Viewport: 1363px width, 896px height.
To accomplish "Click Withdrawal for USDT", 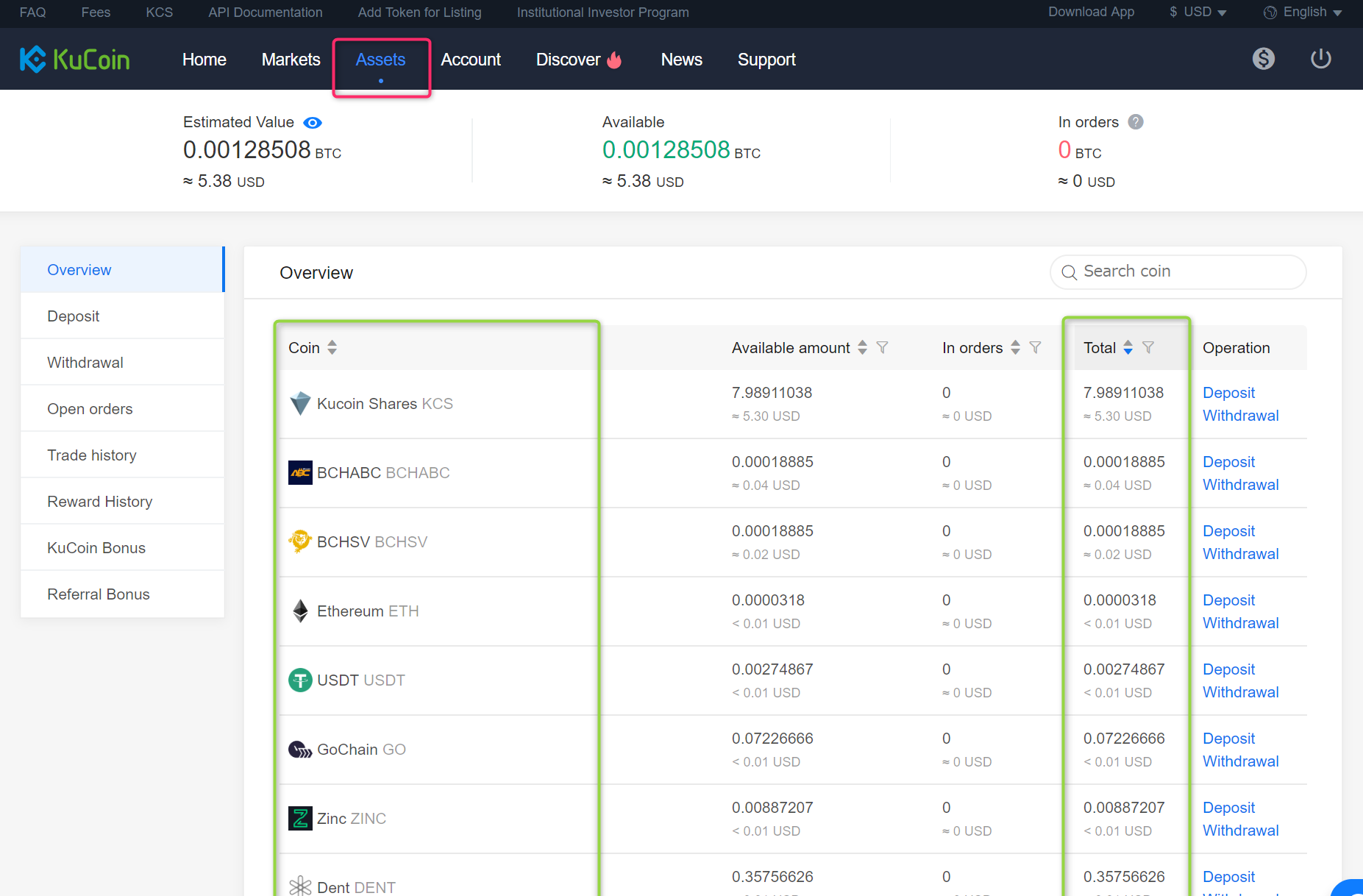I will click(x=1241, y=692).
